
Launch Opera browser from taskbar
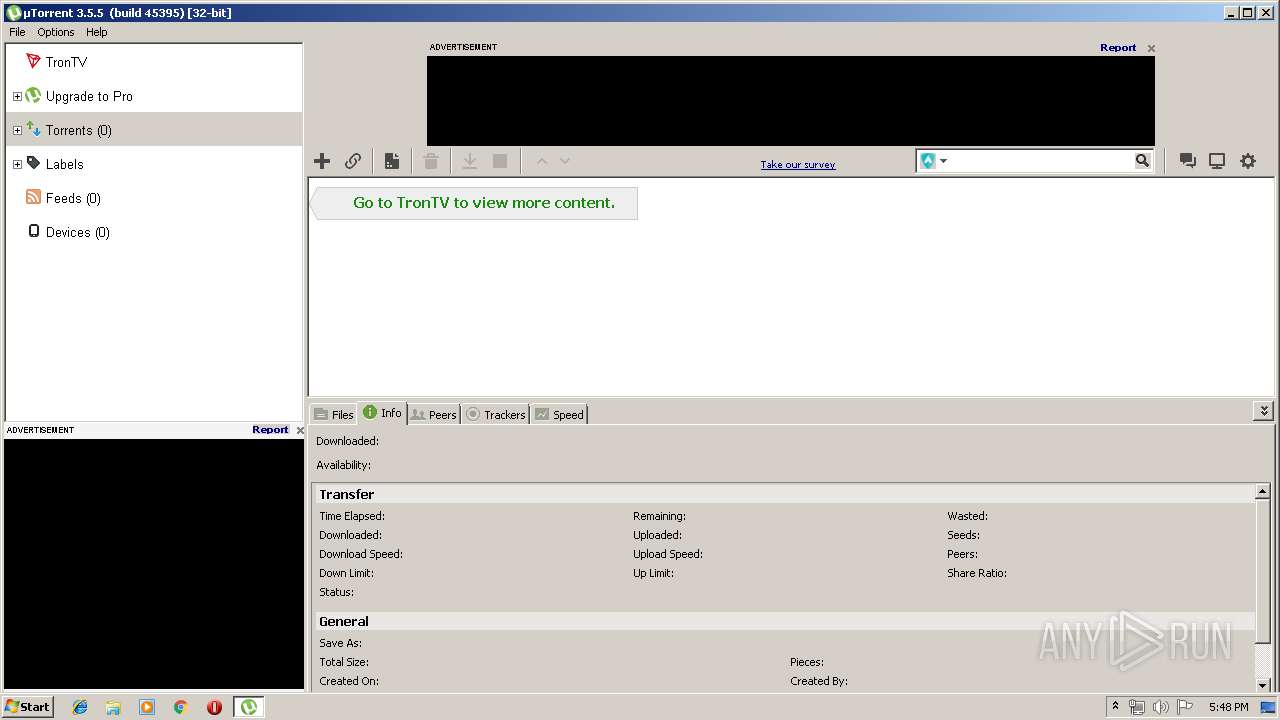click(214, 707)
